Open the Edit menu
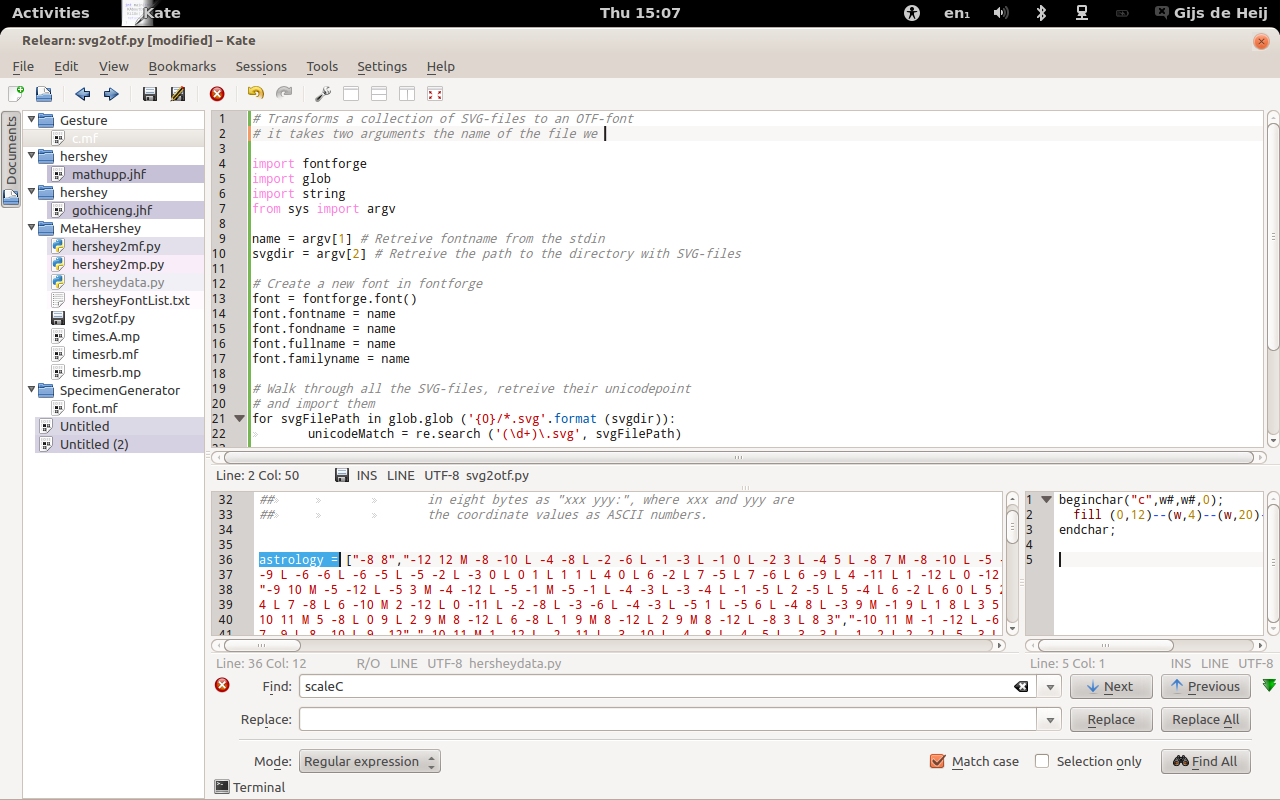Image resolution: width=1280 pixels, height=800 pixels. 66,66
